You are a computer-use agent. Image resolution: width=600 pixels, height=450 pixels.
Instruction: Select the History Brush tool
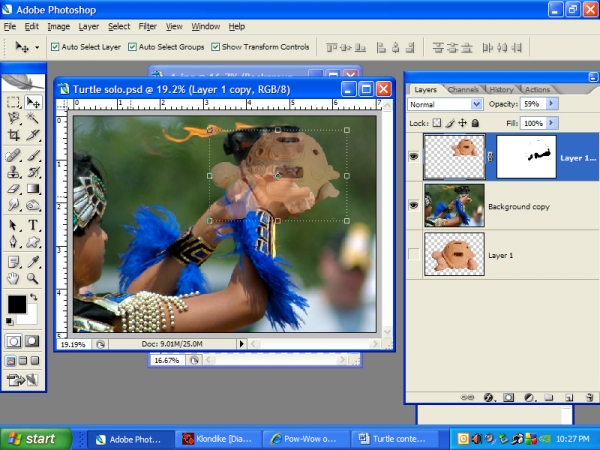click(x=33, y=172)
